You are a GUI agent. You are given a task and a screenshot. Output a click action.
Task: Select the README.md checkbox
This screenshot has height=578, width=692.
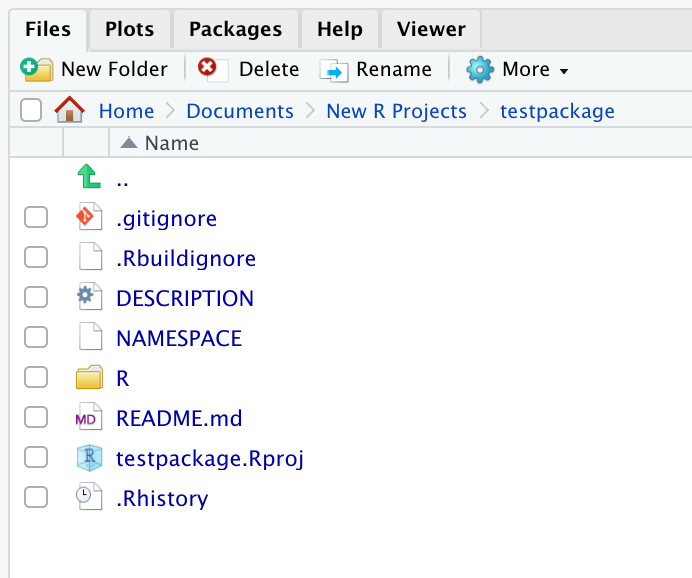(36, 417)
